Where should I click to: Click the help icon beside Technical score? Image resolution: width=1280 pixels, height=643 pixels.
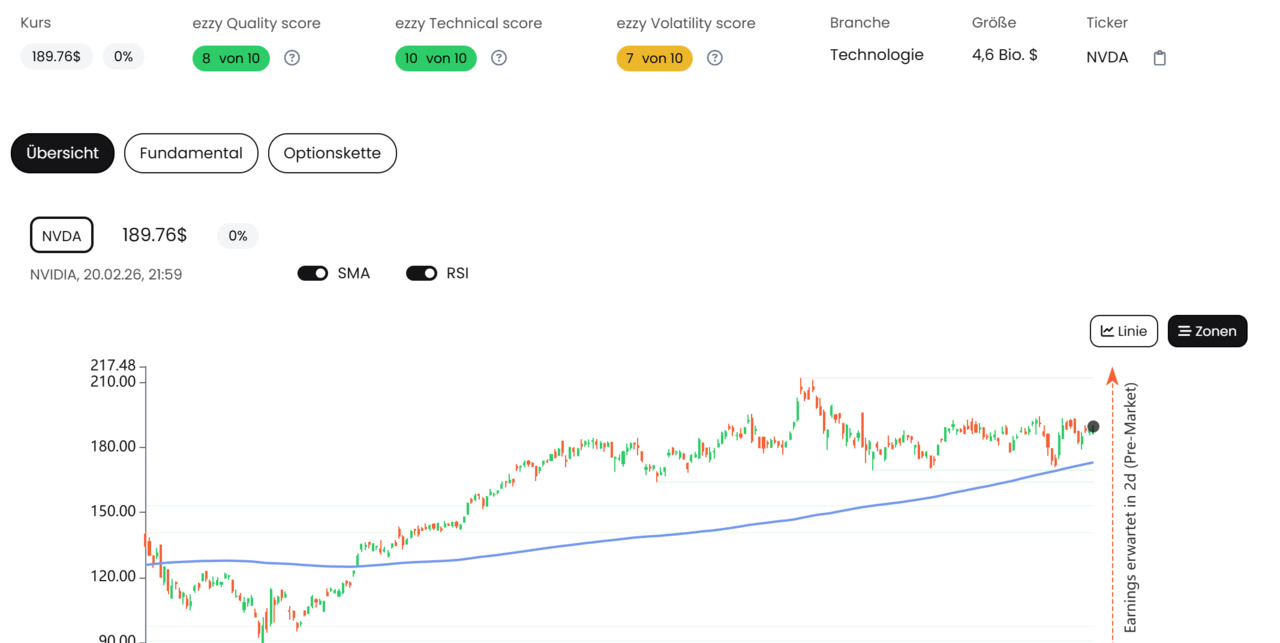(x=499, y=58)
